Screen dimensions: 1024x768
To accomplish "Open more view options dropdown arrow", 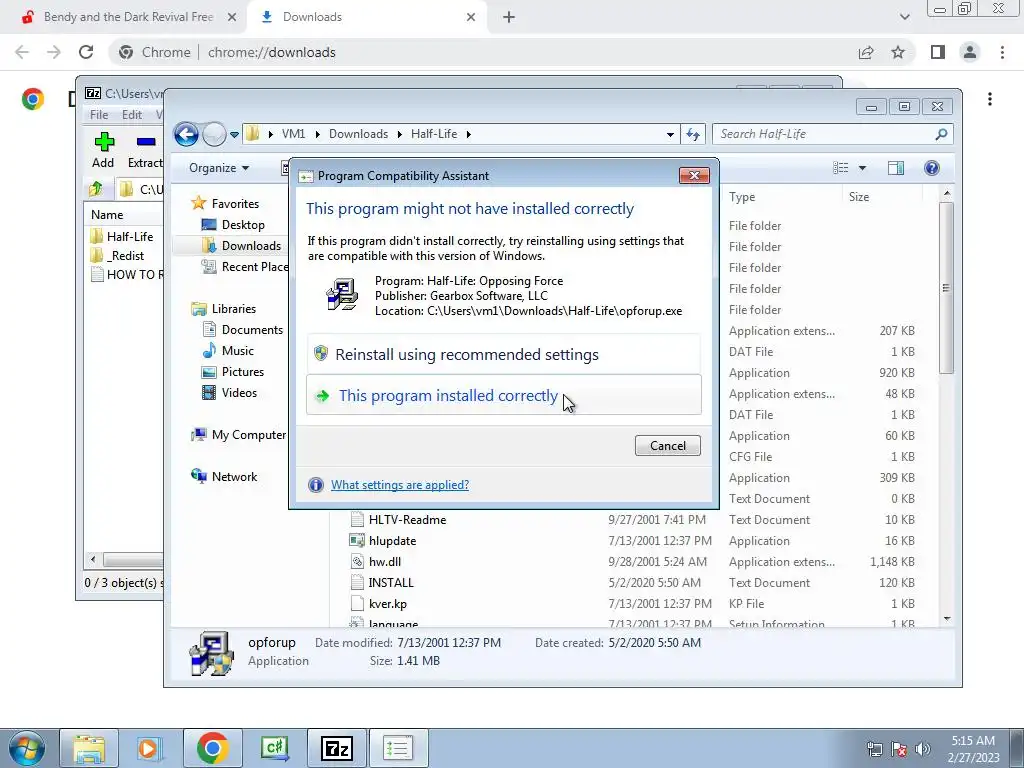I will click(x=862, y=168).
